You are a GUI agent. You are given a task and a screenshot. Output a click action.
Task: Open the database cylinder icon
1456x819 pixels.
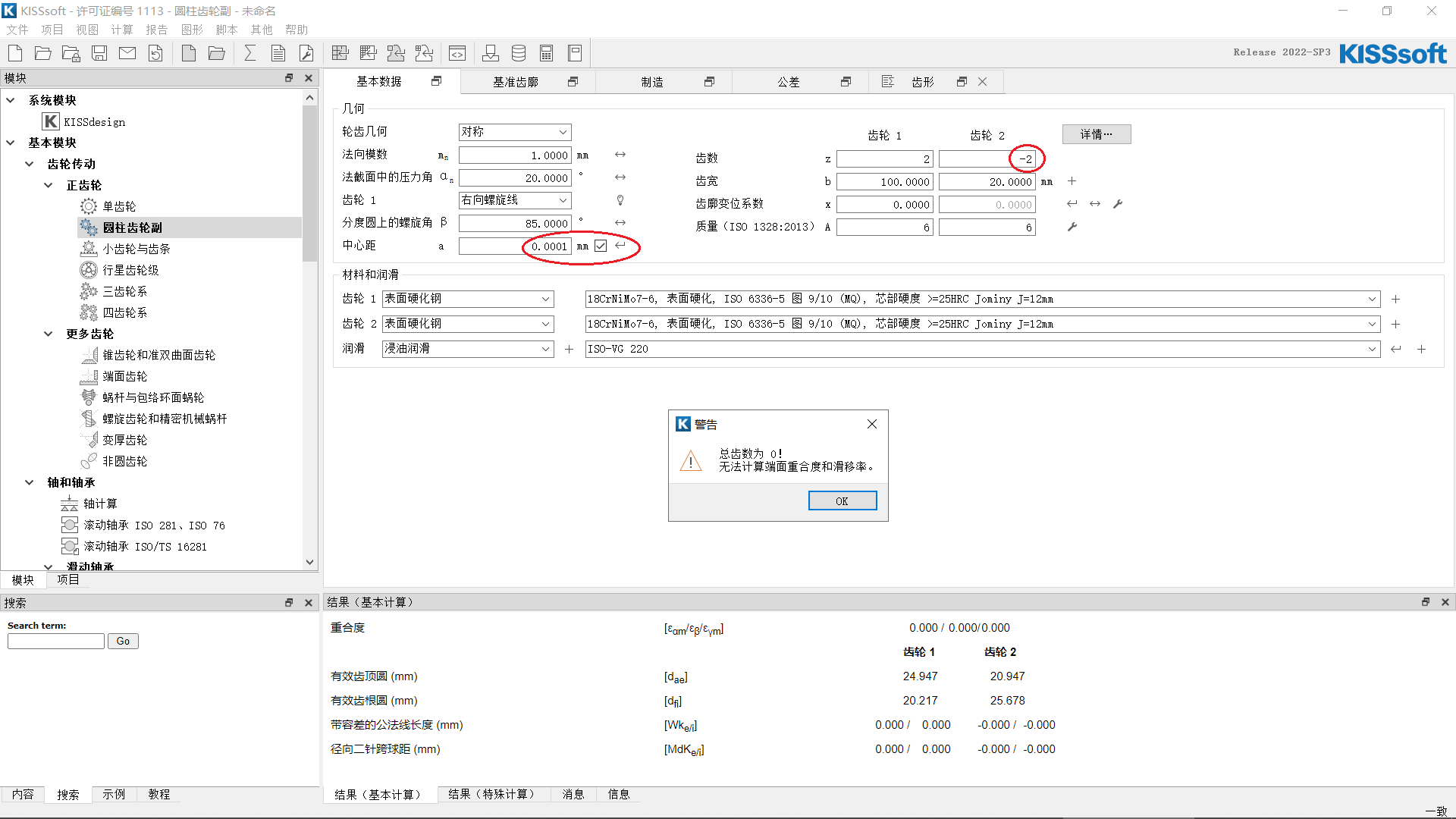(519, 53)
